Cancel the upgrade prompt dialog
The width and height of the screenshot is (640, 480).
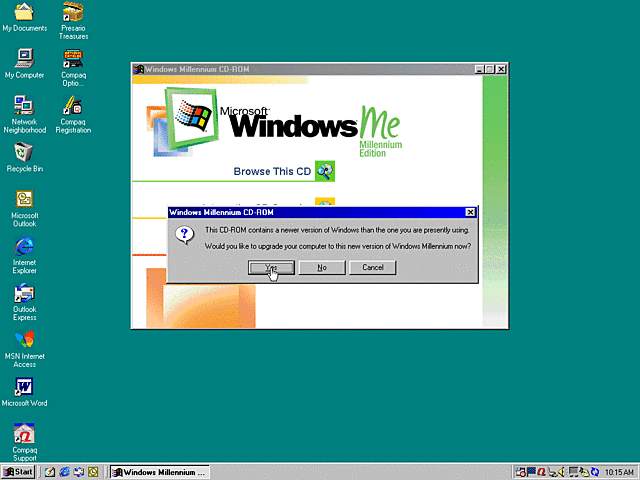pos(373,268)
